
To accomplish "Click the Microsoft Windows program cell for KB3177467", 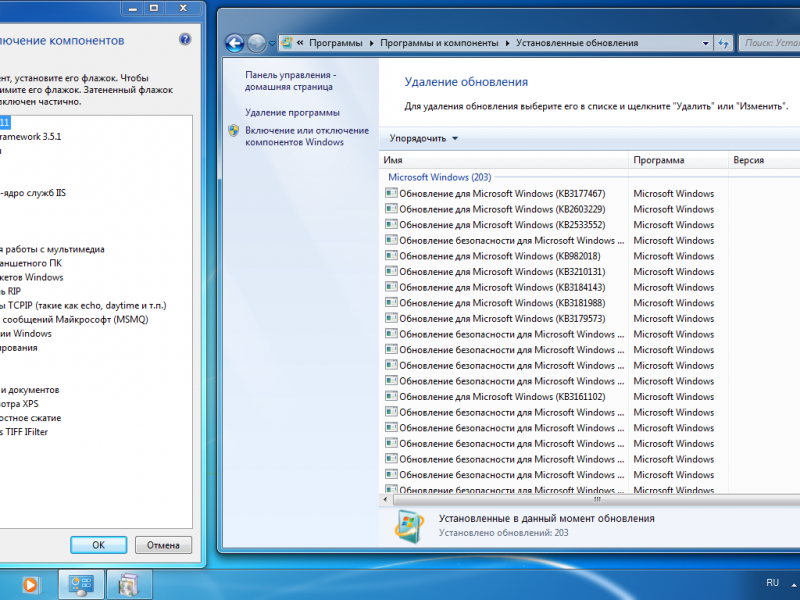I will (x=673, y=193).
